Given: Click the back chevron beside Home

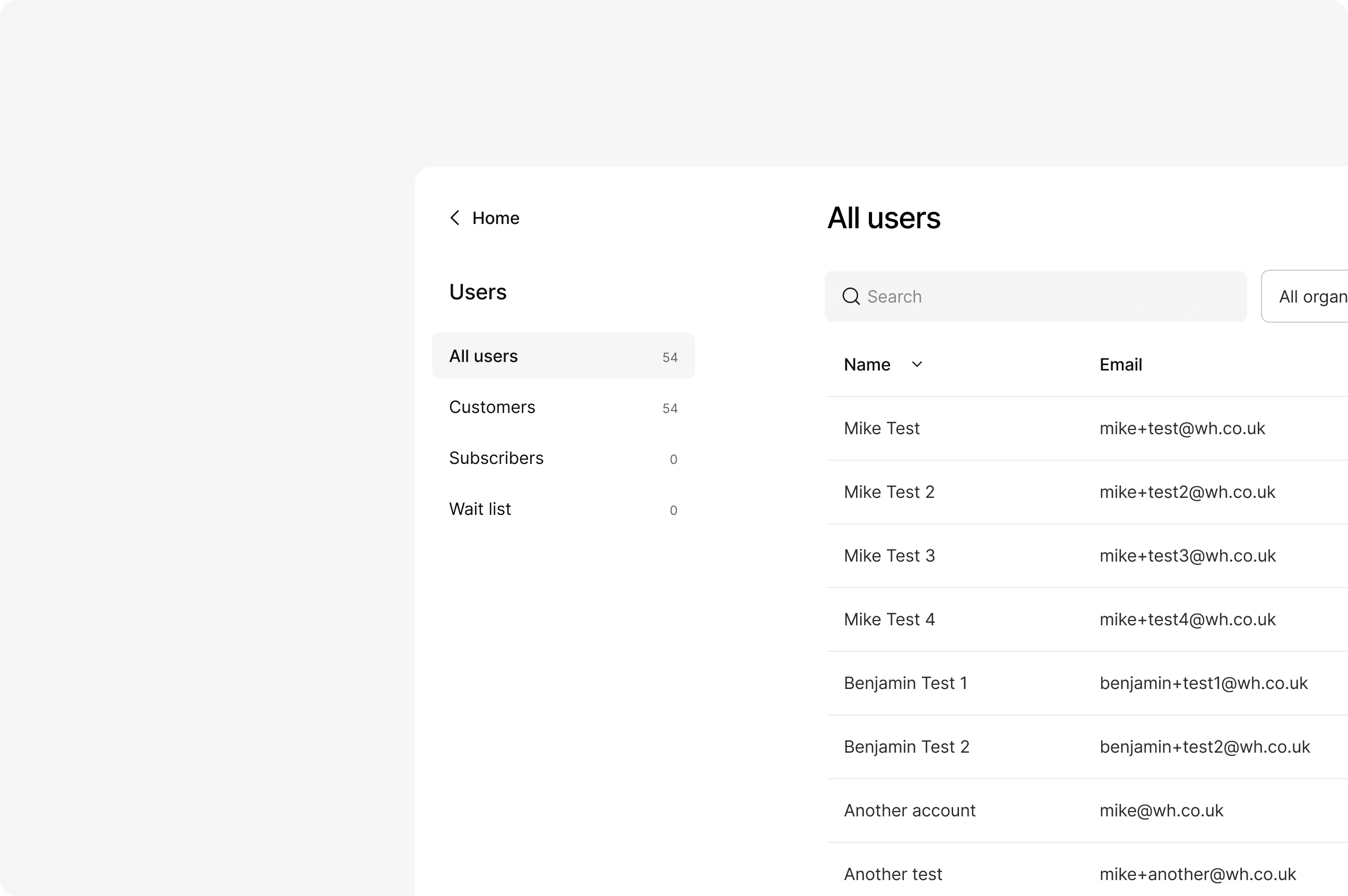Looking at the screenshot, I should (x=455, y=218).
